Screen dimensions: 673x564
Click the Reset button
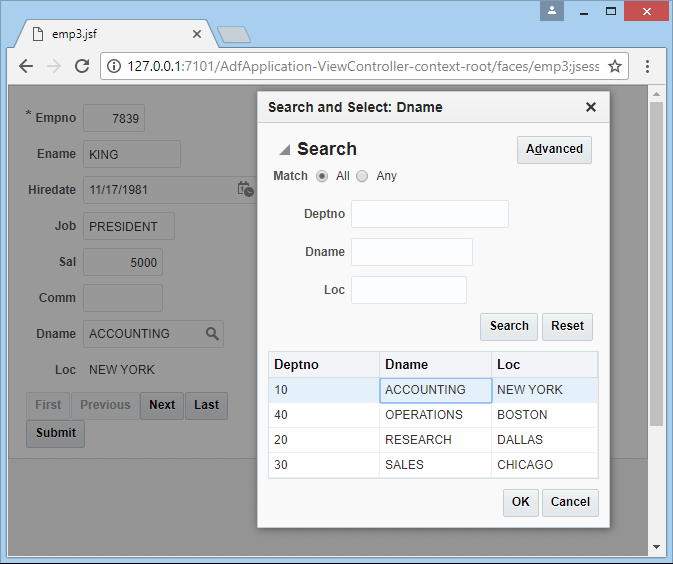[x=567, y=326]
